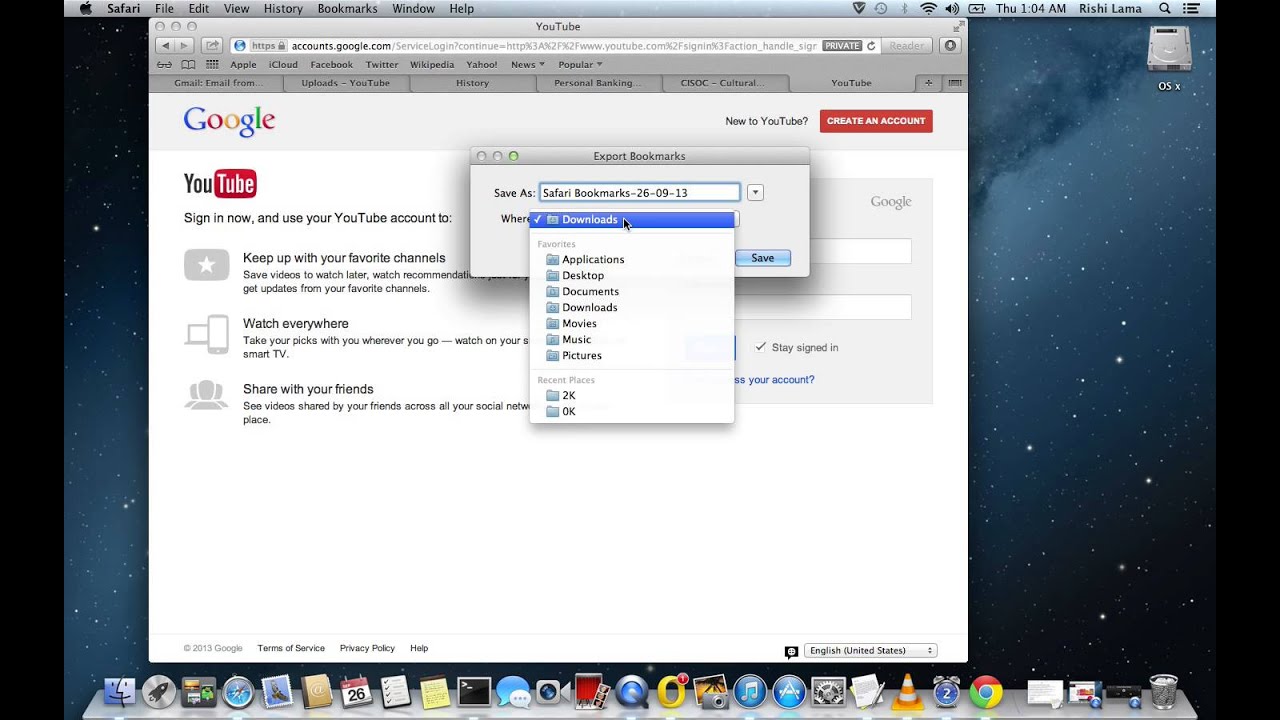
Task: Open Mission Control in the Dock
Action: (x=198, y=692)
